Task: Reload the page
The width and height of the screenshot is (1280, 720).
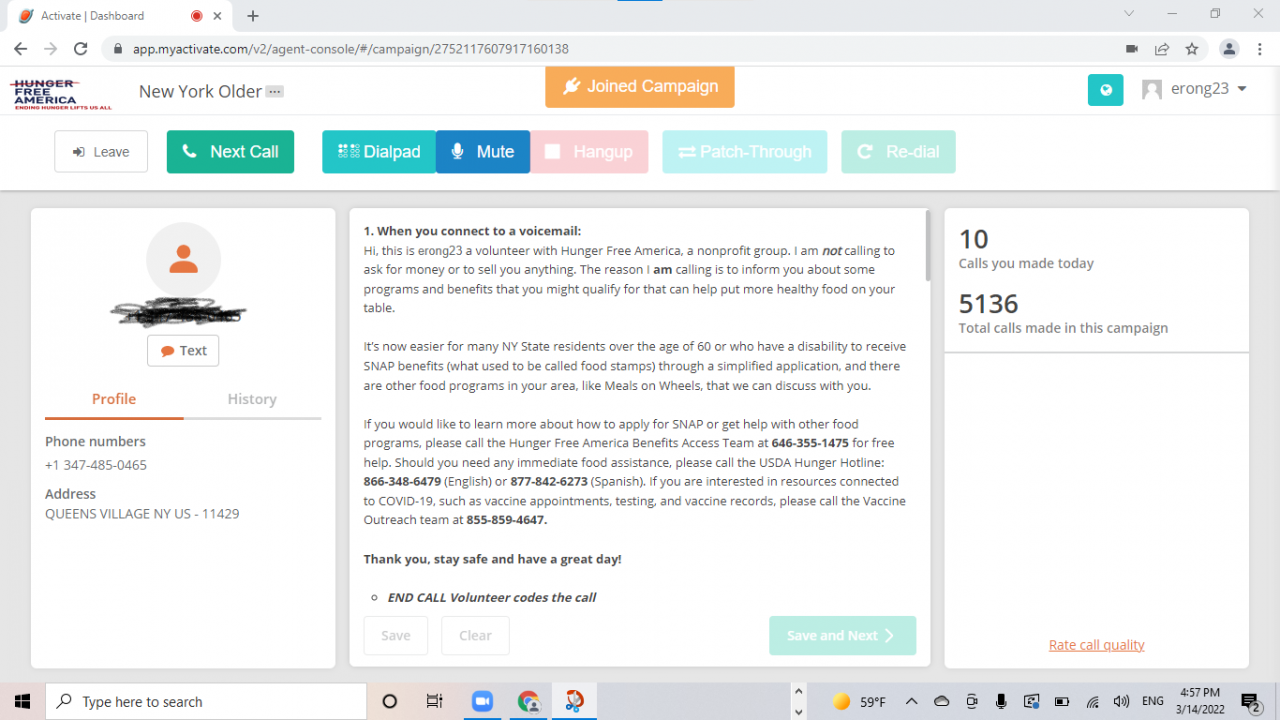Action: (x=81, y=48)
